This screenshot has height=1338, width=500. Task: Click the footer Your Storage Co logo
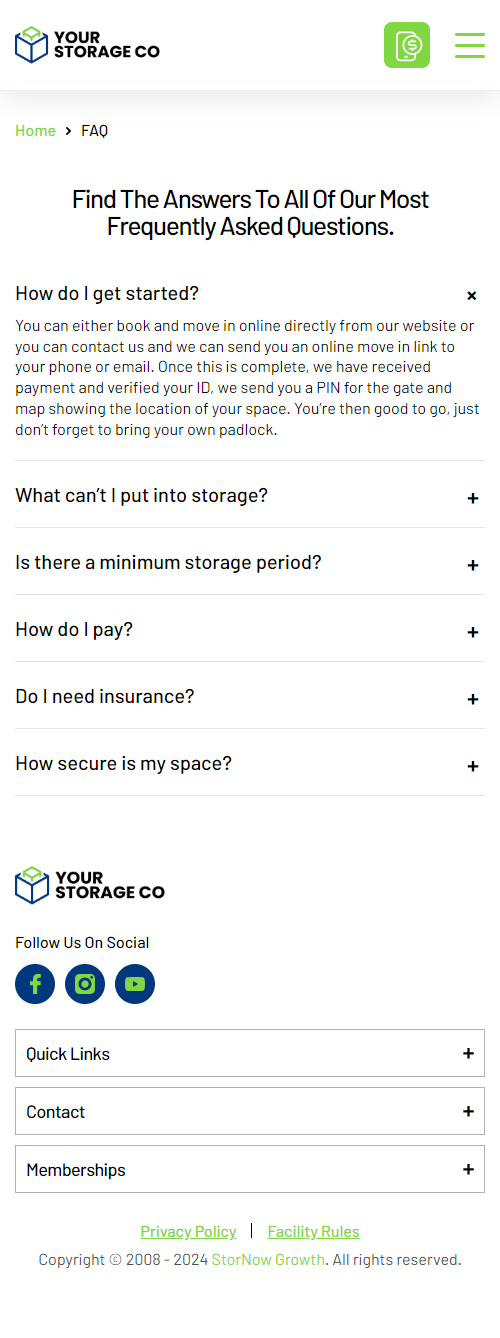coord(90,885)
